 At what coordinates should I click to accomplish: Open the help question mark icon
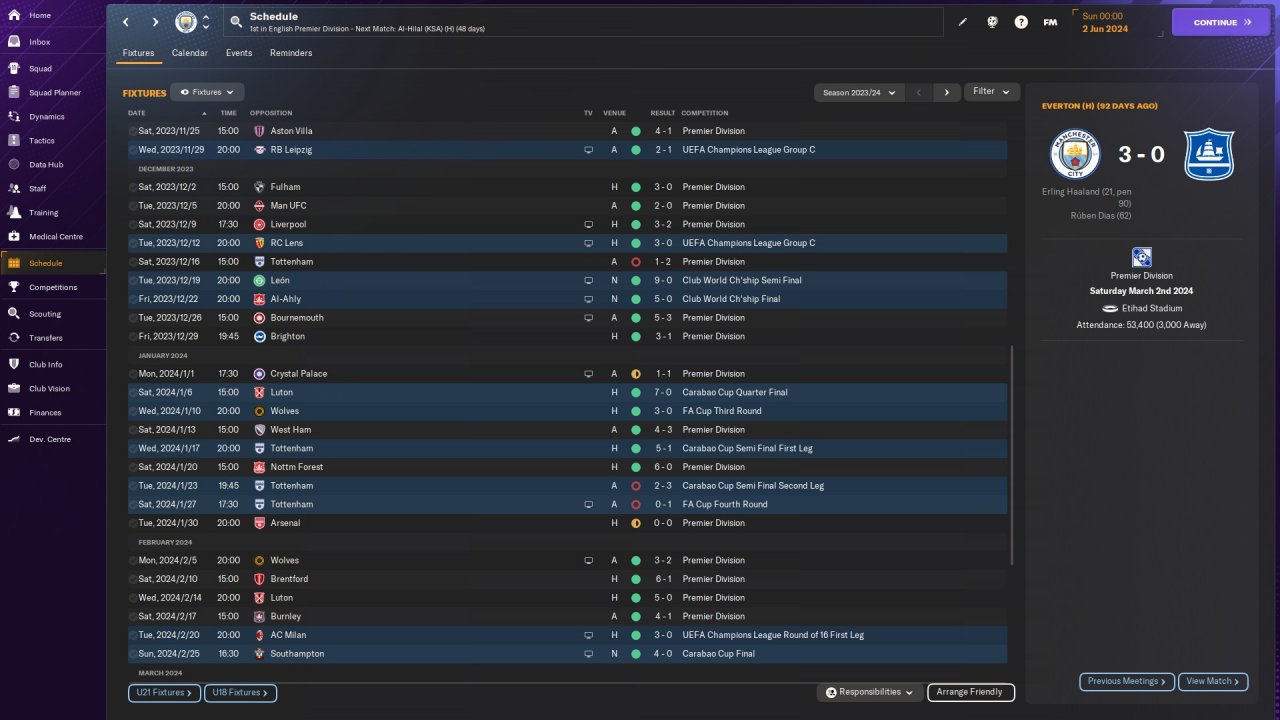coord(1021,22)
